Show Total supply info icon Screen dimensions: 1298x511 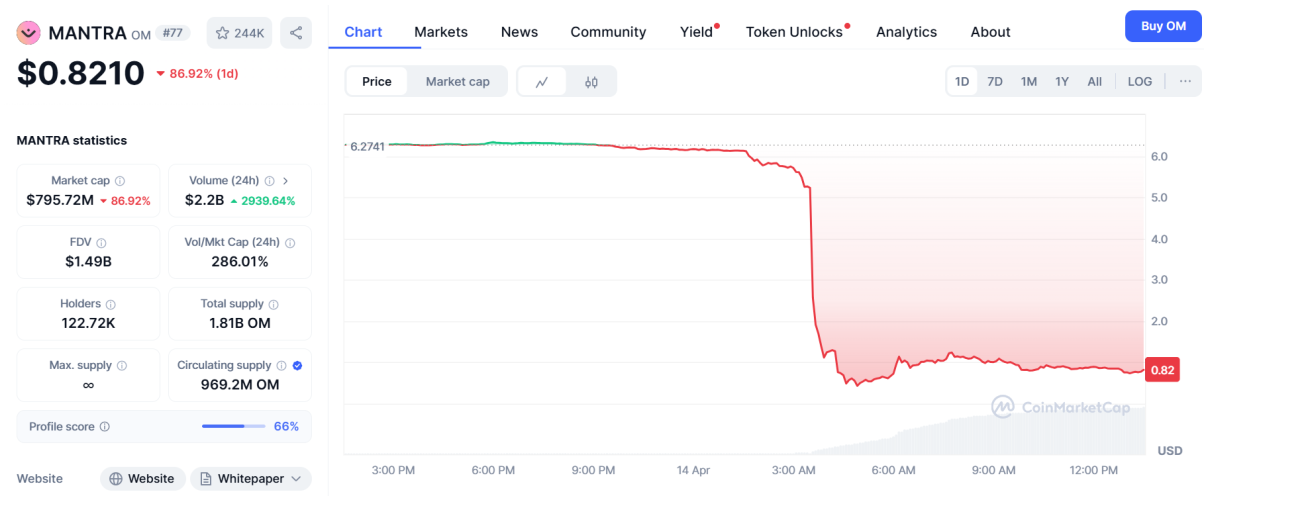coord(274,304)
